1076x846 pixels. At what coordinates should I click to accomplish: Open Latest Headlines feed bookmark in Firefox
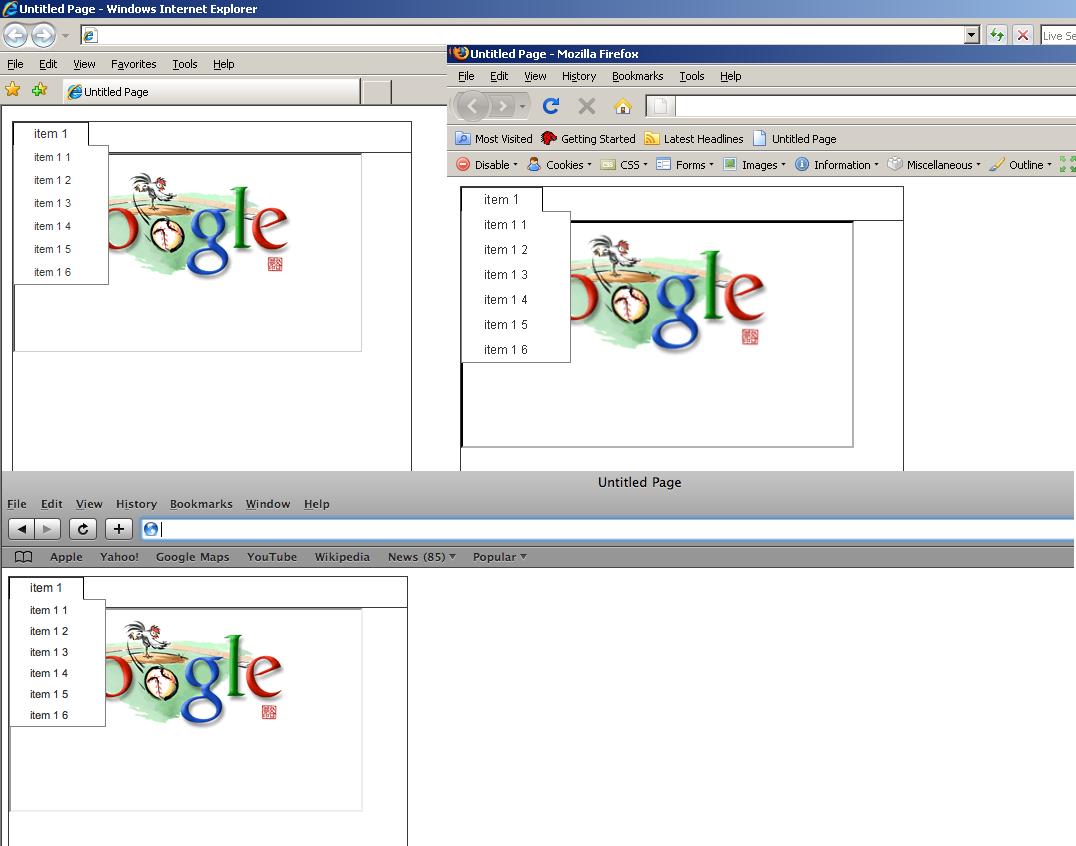694,139
